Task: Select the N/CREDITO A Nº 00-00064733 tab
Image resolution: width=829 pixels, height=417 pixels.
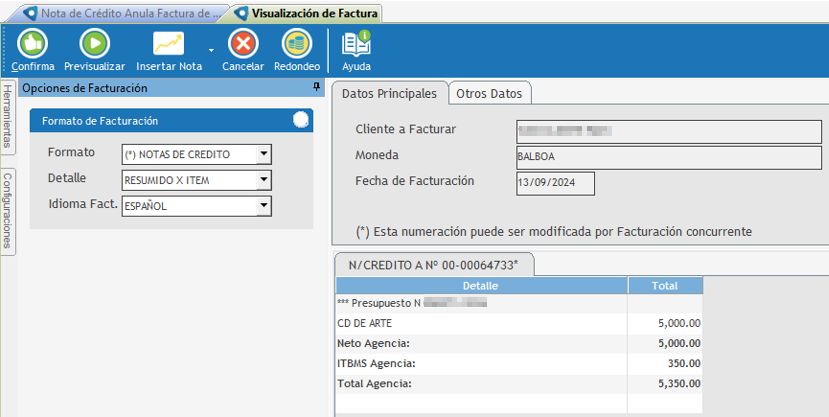Action: pos(433,265)
